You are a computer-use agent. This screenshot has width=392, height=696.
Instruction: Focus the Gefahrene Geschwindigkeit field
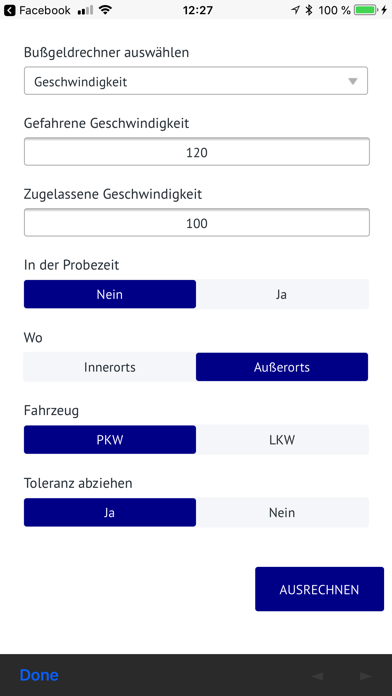tap(197, 152)
